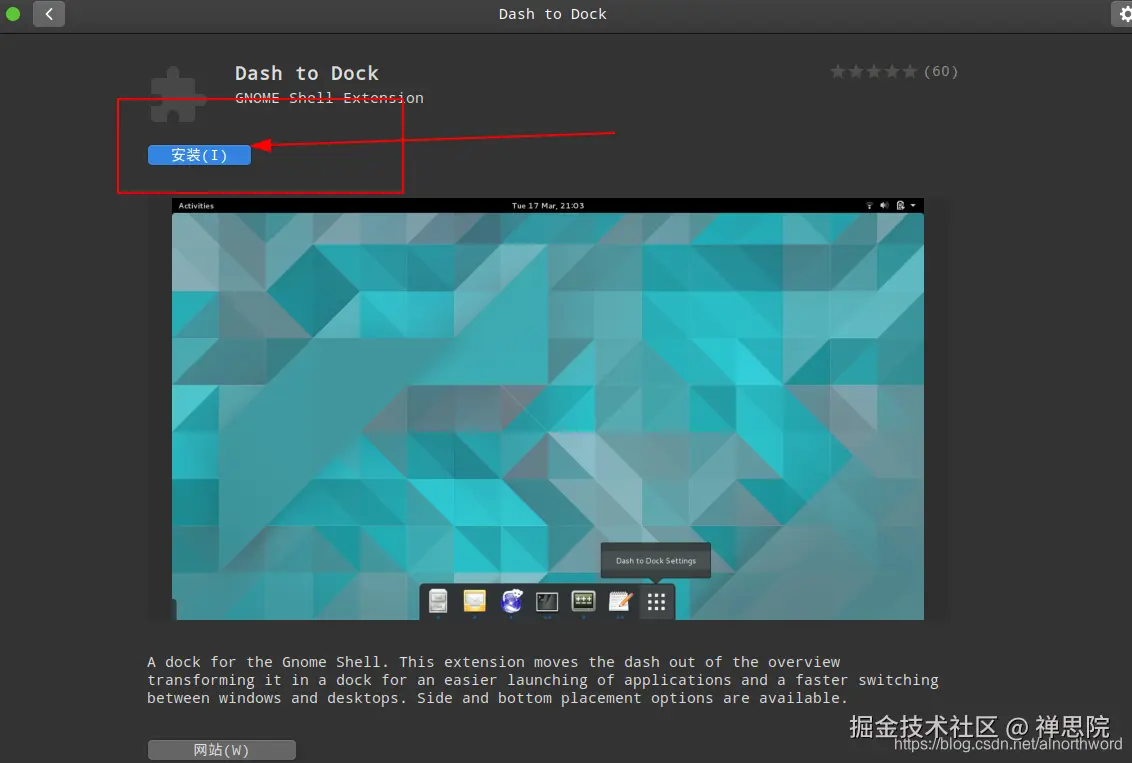The height and width of the screenshot is (763, 1132).
Task: Open the Dash to Dock preview screenshot
Action: click(x=548, y=409)
